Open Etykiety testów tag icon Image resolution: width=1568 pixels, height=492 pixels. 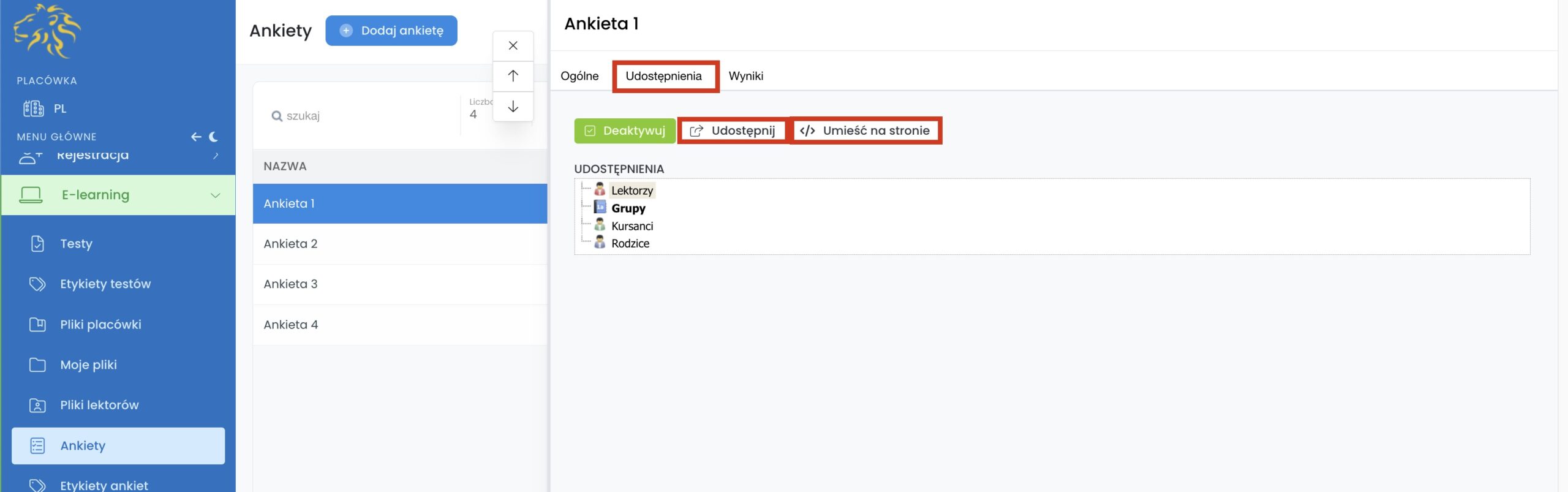pos(37,284)
